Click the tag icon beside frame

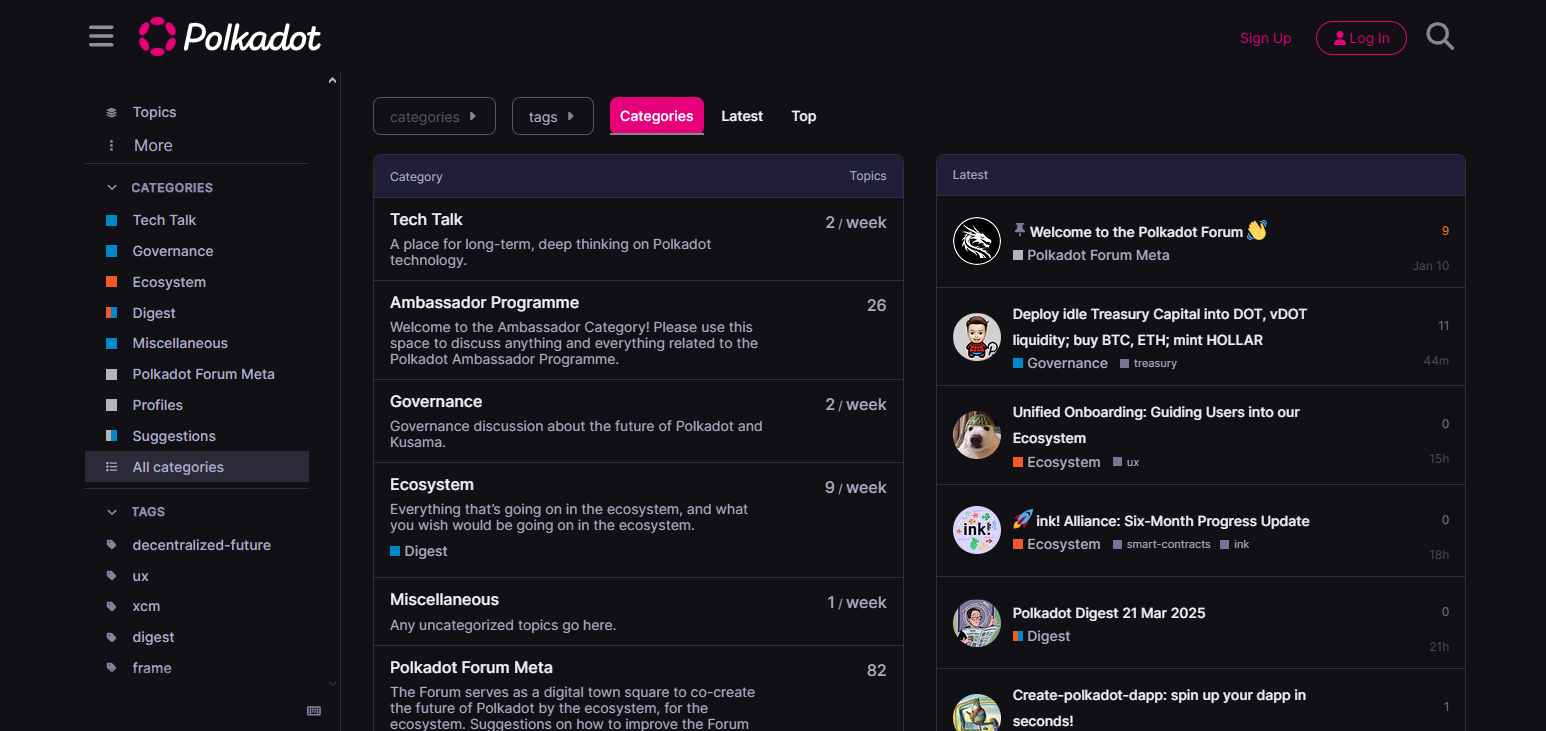(112, 668)
